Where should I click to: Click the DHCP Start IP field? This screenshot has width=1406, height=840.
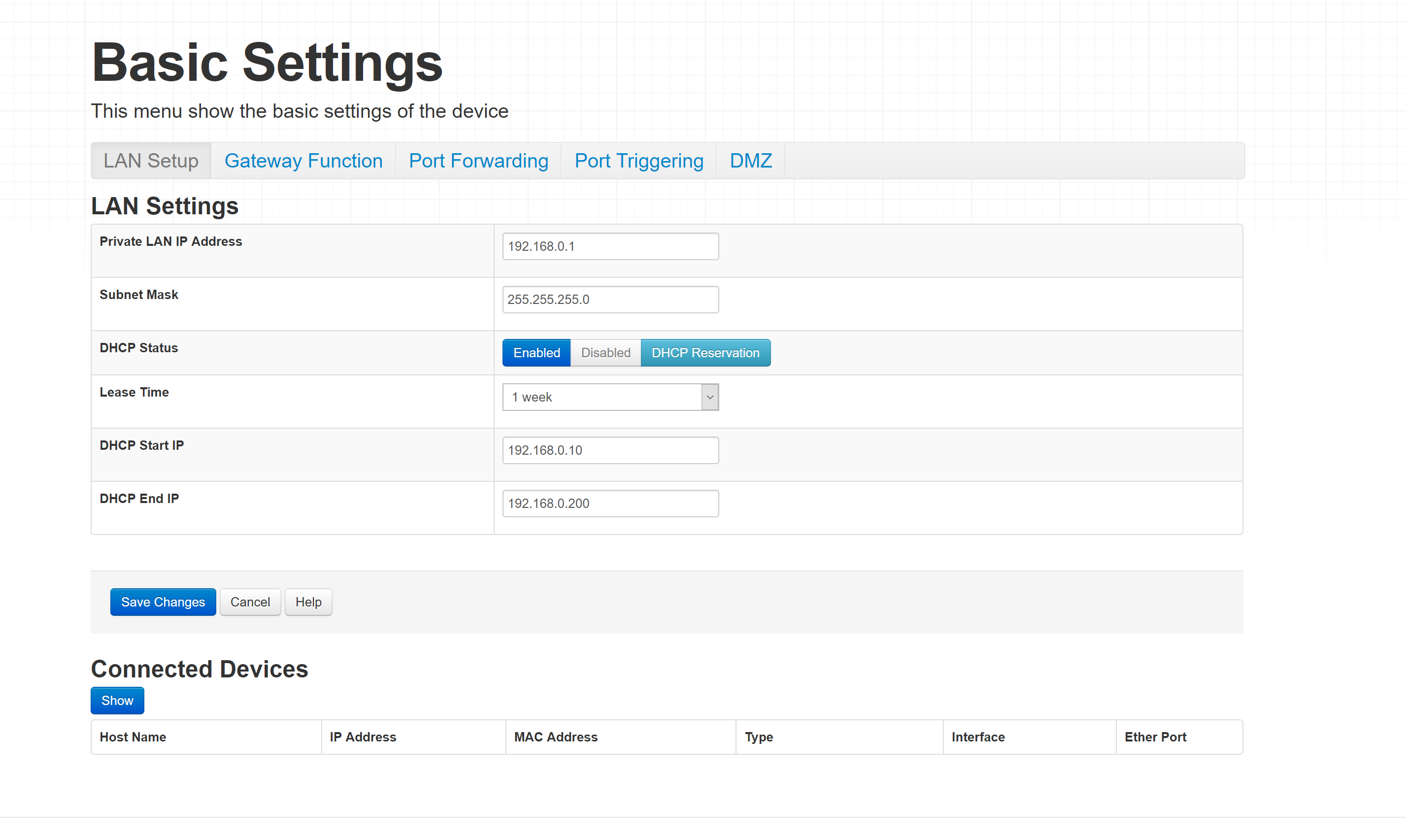click(610, 450)
